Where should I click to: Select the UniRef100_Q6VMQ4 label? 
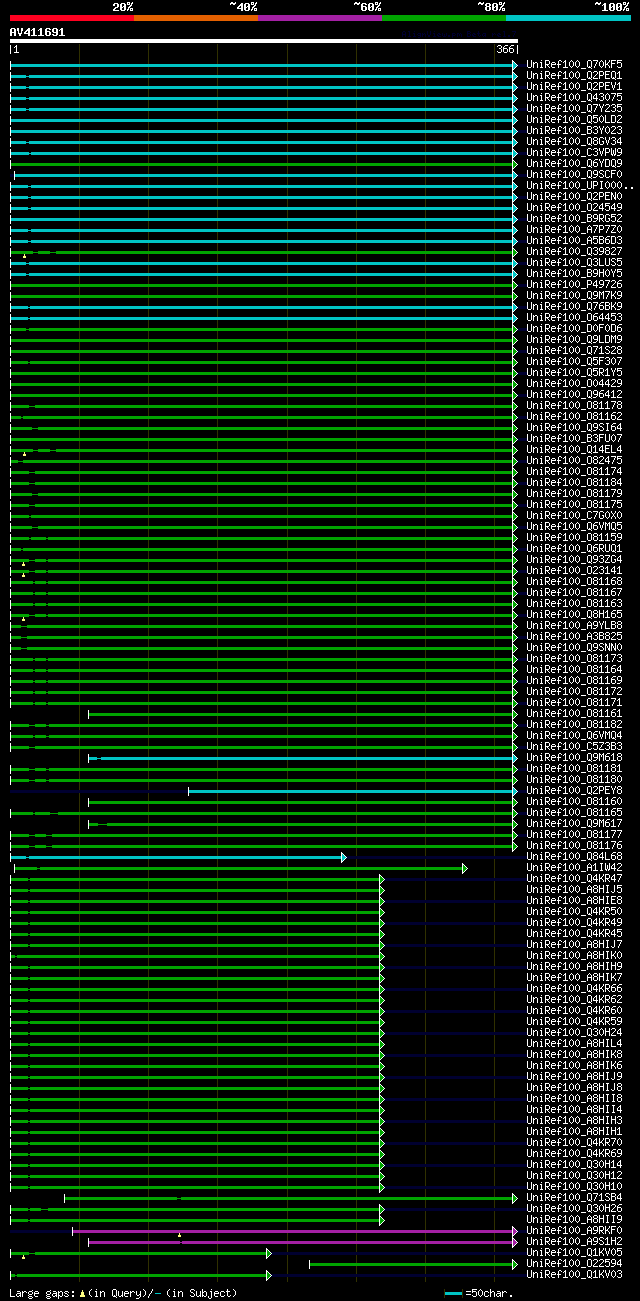574,735
